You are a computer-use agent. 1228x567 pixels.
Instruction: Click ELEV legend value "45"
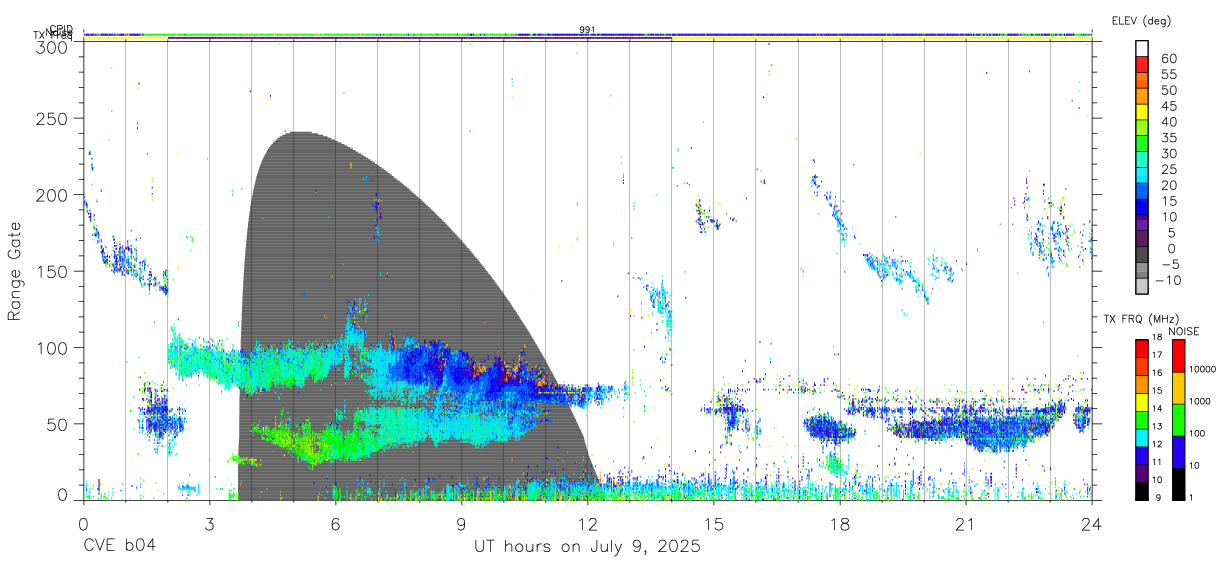click(x=1168, y=106)
